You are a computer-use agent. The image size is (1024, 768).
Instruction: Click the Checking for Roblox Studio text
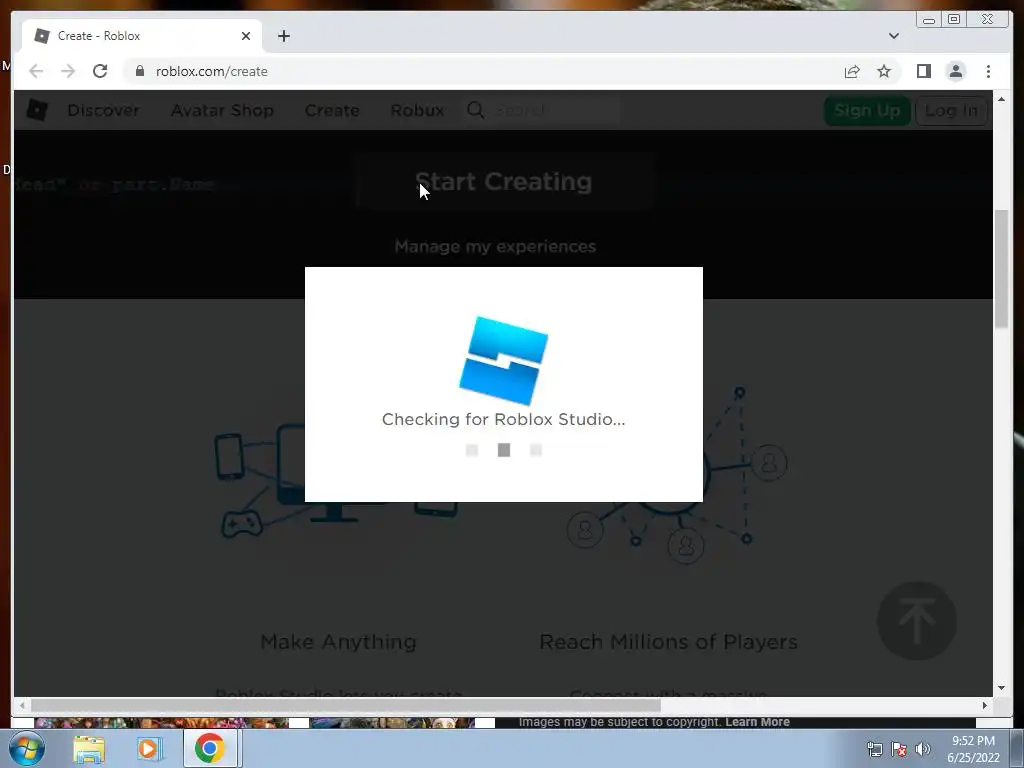[504, 419]
